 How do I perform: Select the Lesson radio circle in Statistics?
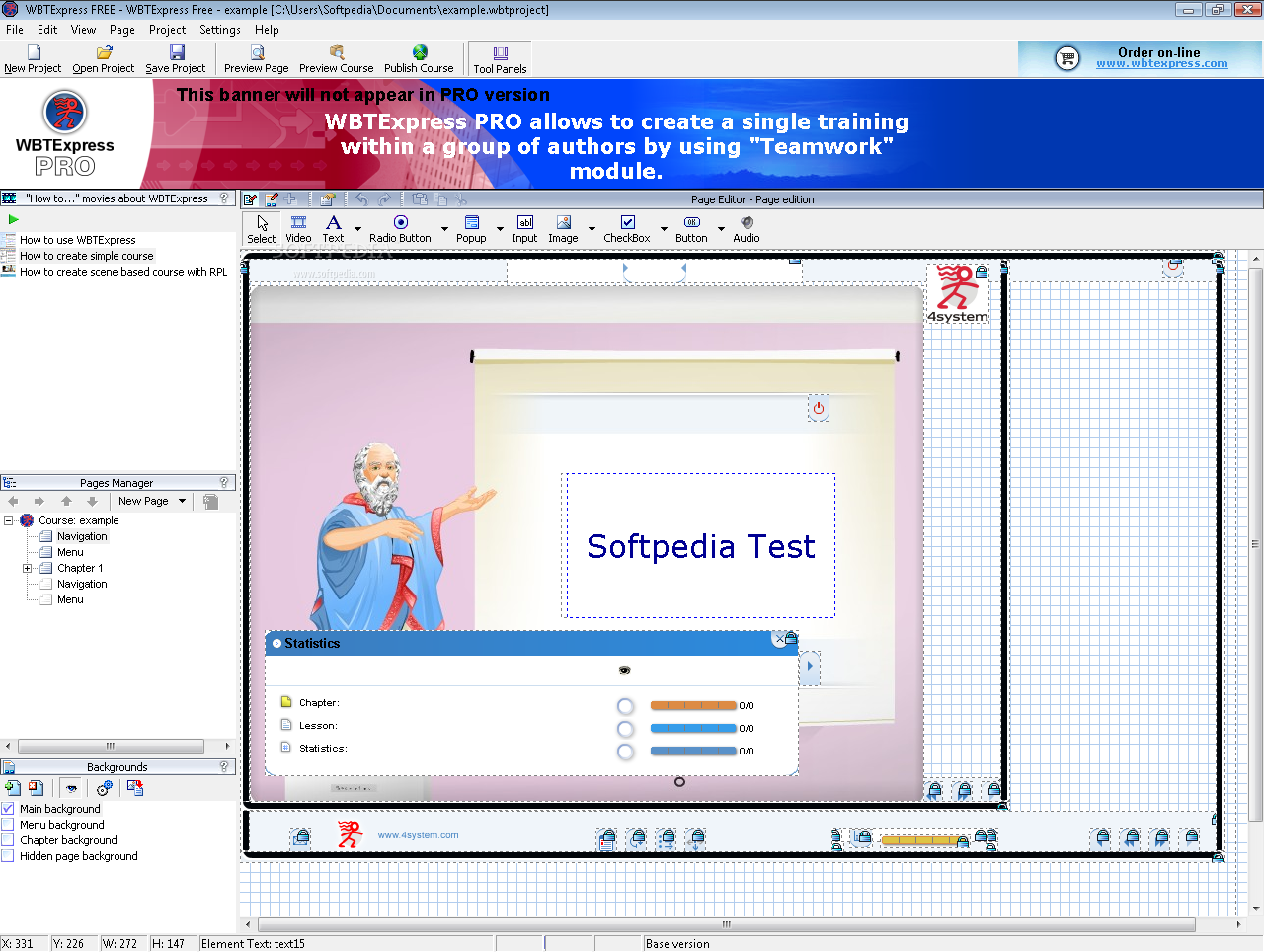(625, 729)
